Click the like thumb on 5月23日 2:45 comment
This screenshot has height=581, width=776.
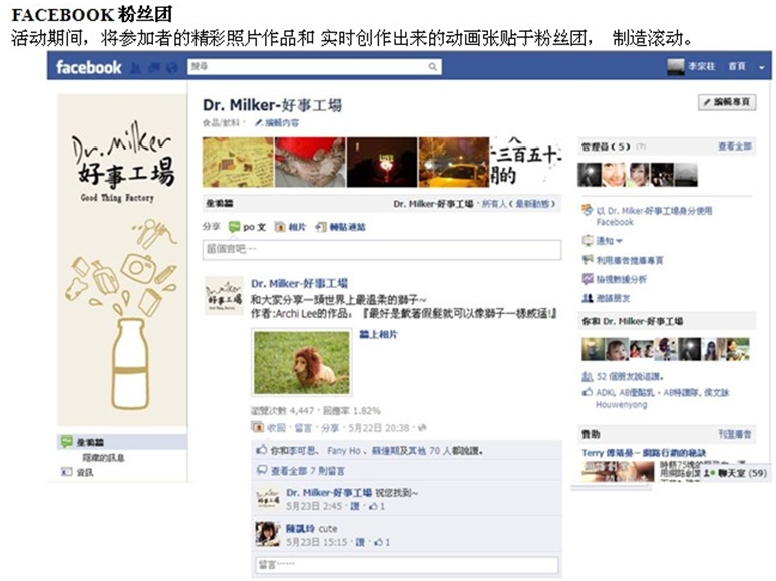374,506
